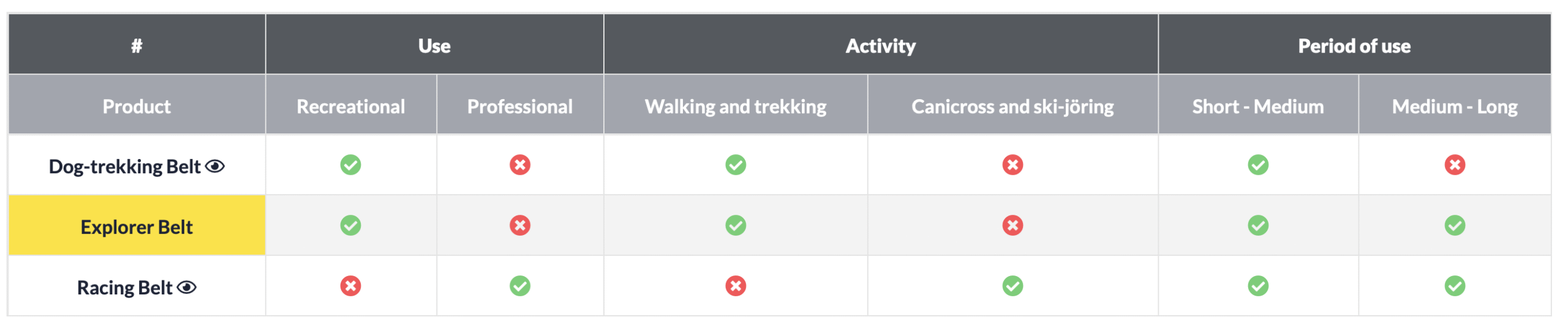Click the eye icon beside Dog-trekking Belt
Viewport: 1568px width, 336px height.
click(x=215, y=166)
